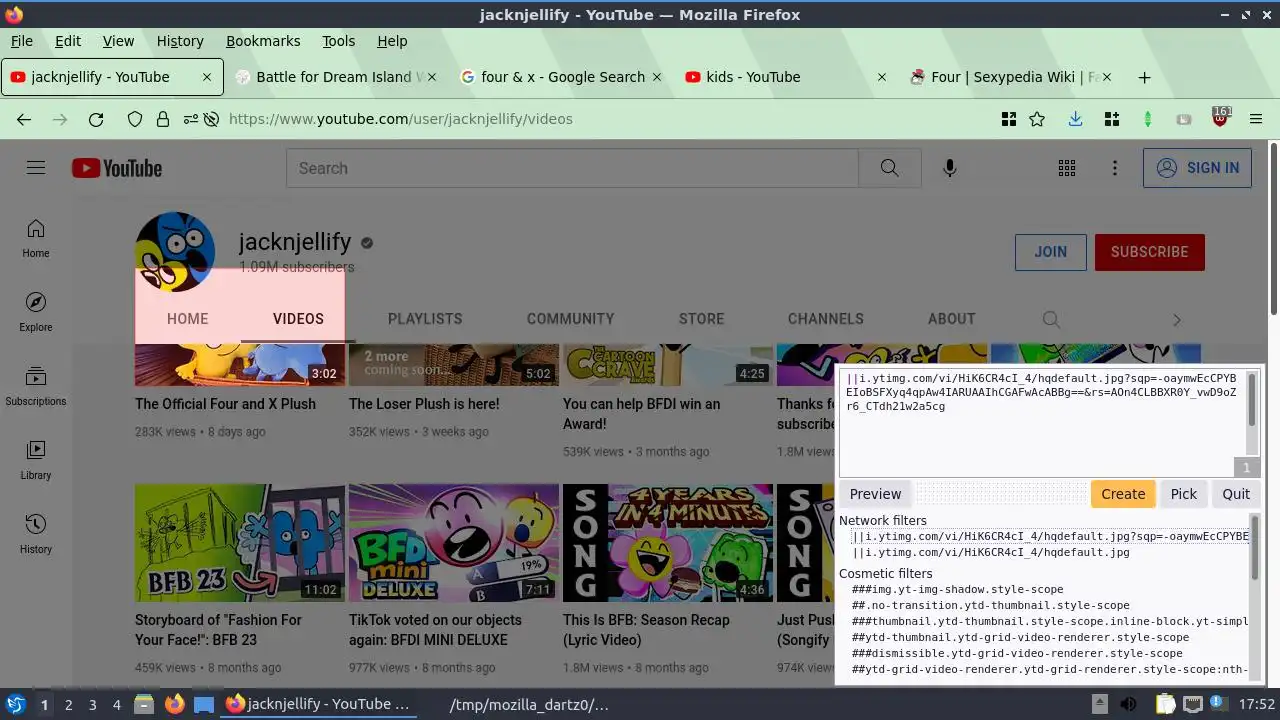Screen dimensions: 1280x720
Task: Start voice search with microphone icon
Action: 950,168
